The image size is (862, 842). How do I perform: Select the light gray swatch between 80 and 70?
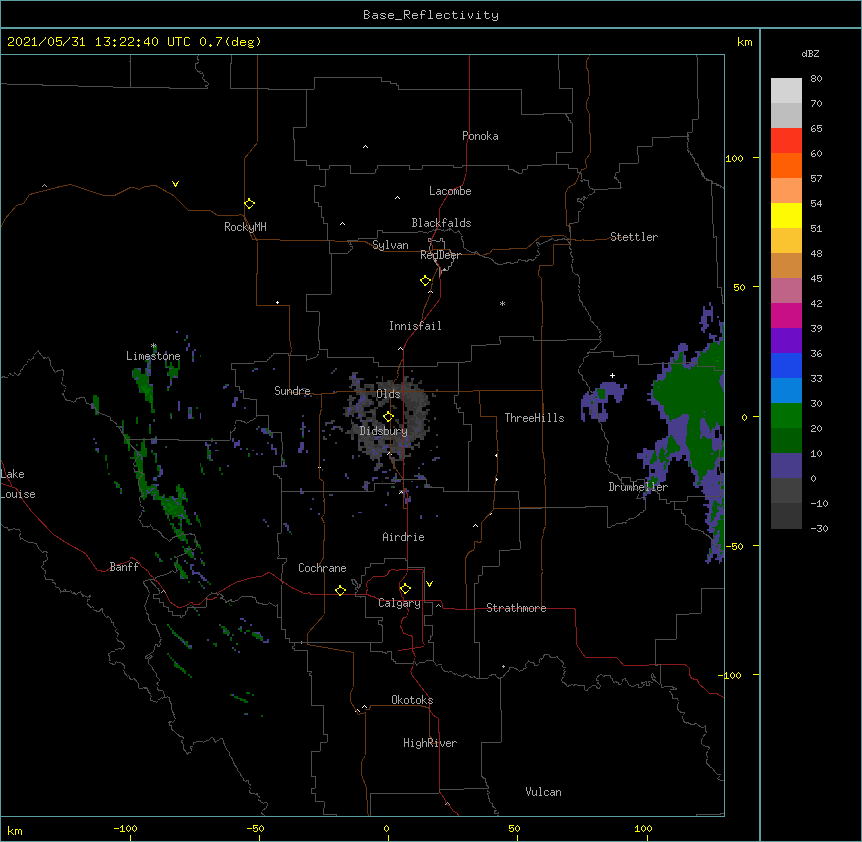(786, 90)
